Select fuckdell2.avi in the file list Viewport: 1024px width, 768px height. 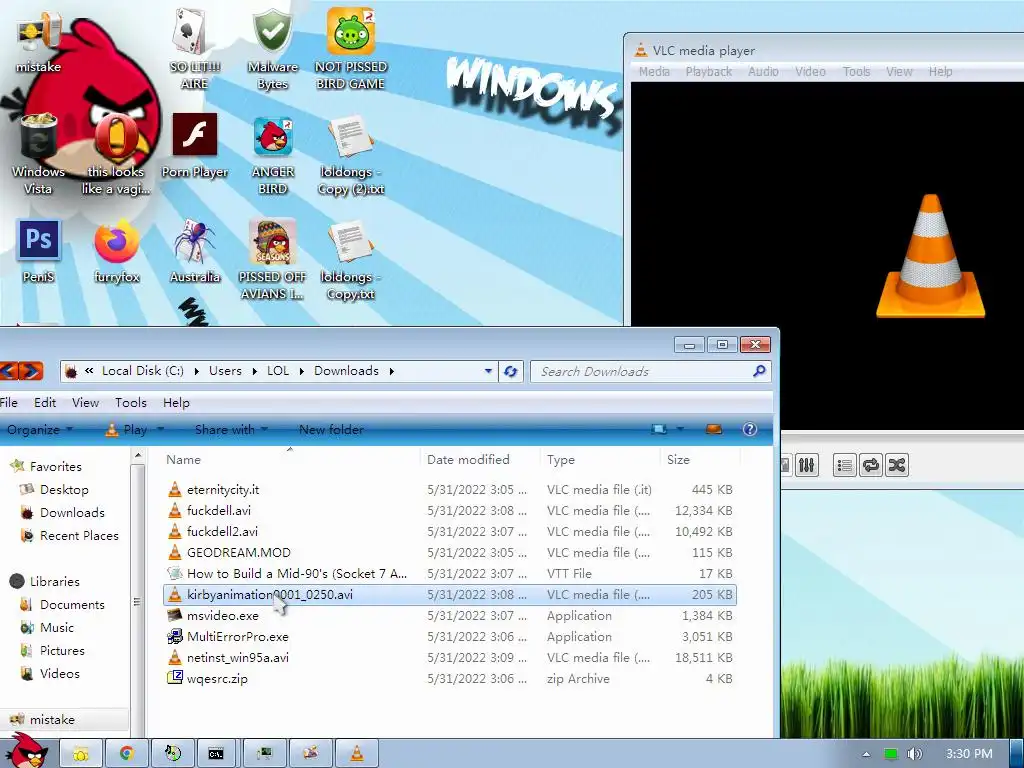pyautogui.click(x=449, y=532)
